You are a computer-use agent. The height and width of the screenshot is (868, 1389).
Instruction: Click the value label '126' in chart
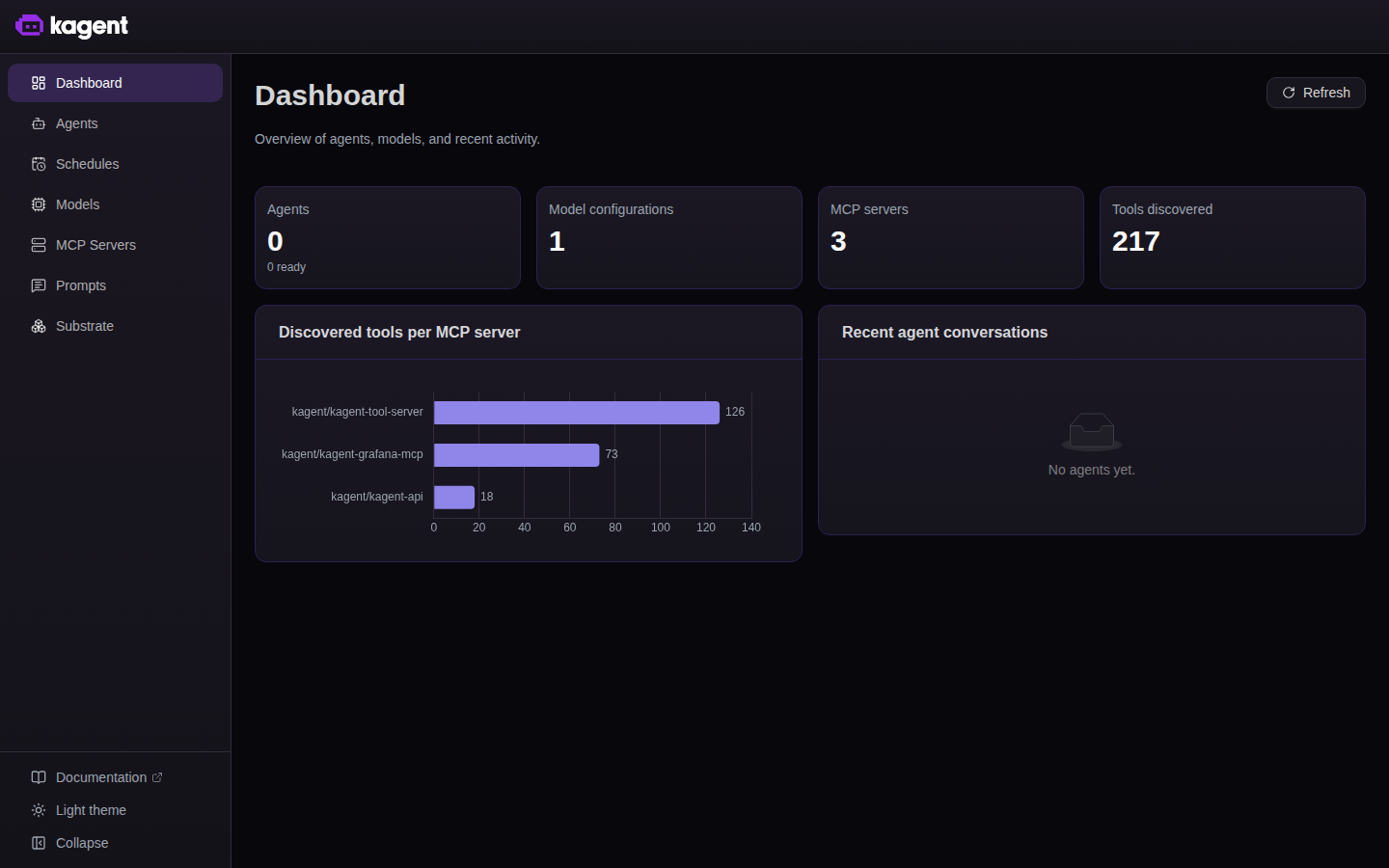[735, 412]
